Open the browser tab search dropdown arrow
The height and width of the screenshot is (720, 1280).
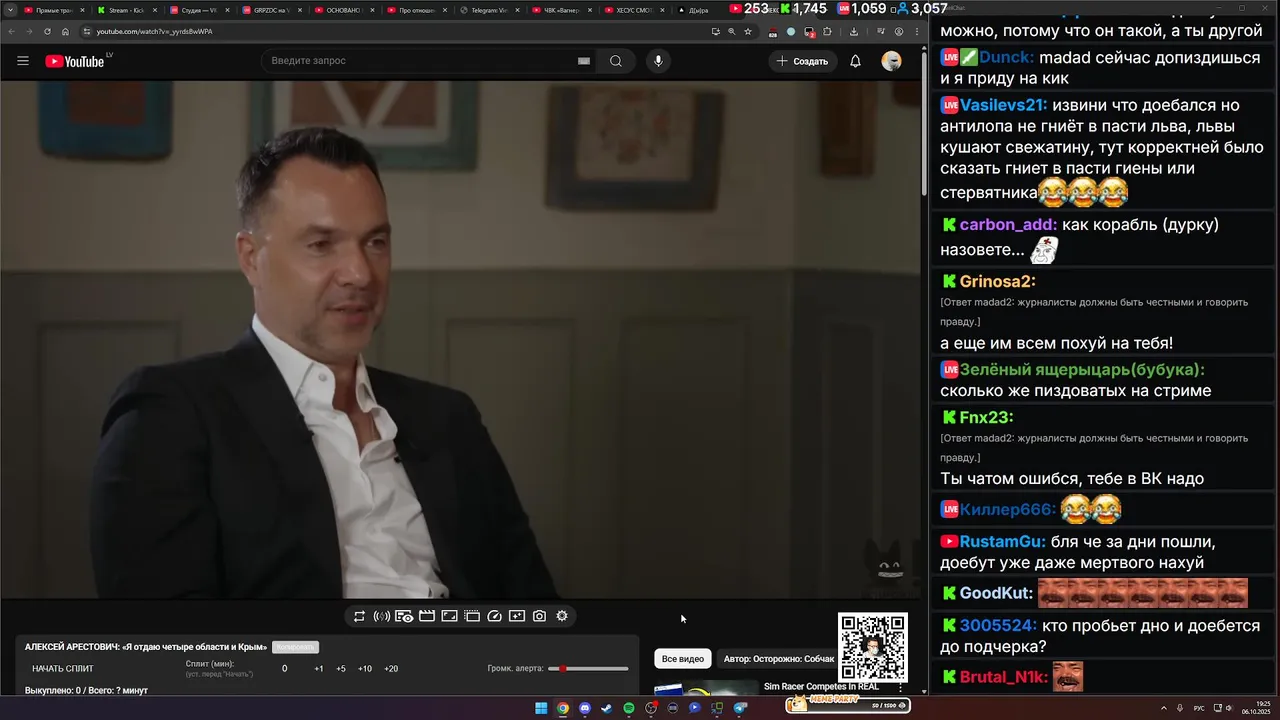11,10
